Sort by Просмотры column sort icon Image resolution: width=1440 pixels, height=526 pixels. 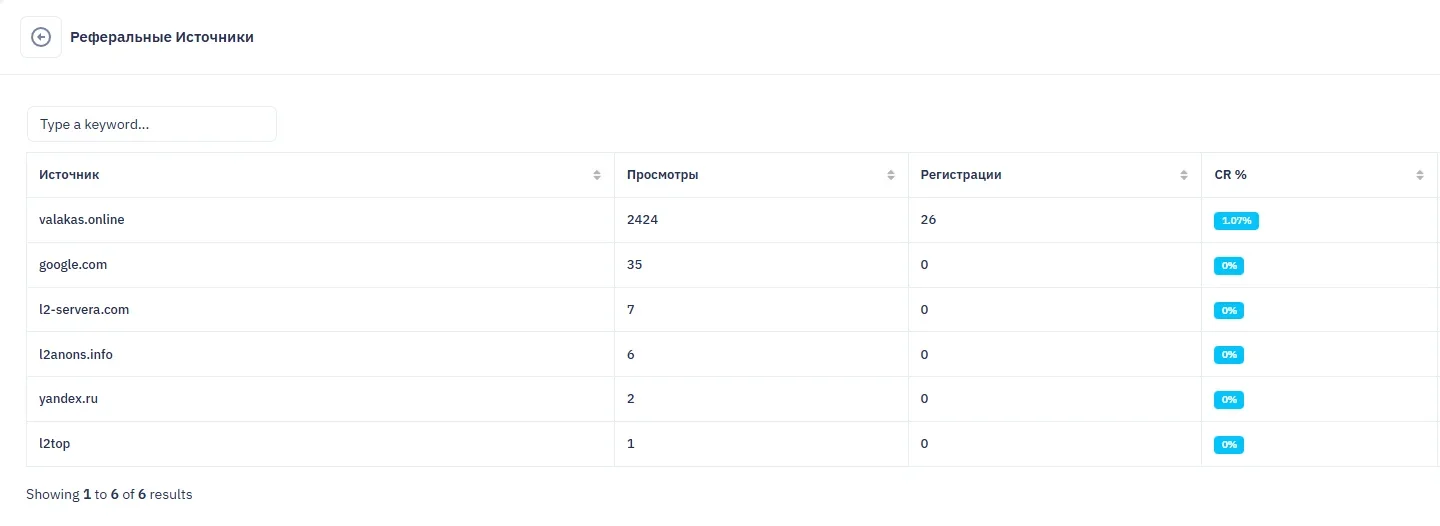tap(891, 175)
